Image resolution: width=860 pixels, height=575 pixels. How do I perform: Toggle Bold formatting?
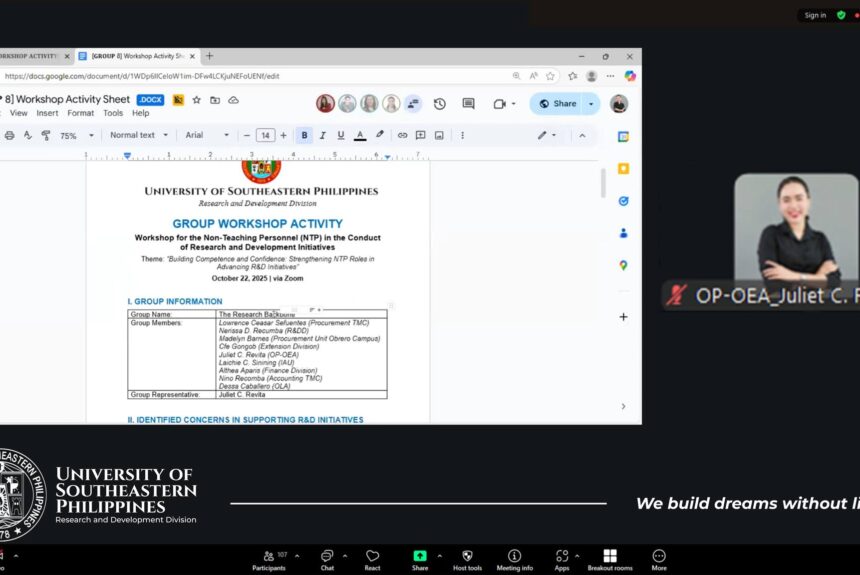coord(304,135)
